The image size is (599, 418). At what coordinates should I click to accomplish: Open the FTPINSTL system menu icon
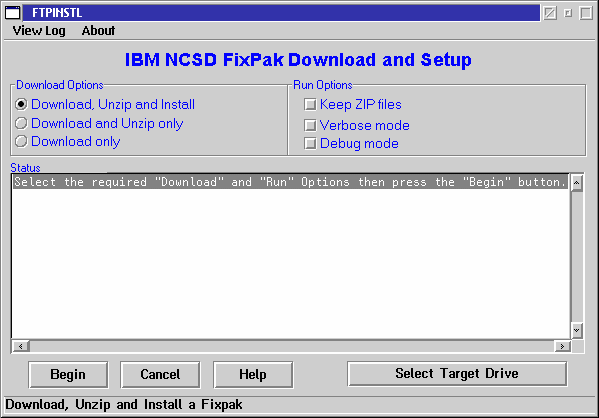click(x=13, y=13)
